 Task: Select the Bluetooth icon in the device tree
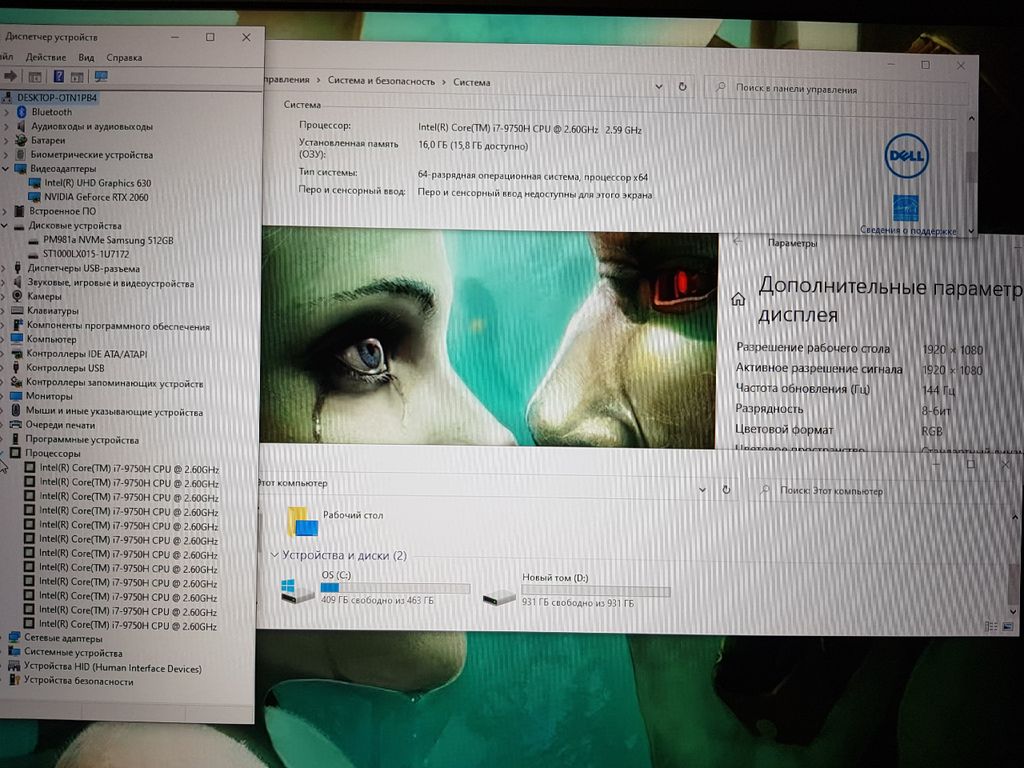(x=21, y=112)
